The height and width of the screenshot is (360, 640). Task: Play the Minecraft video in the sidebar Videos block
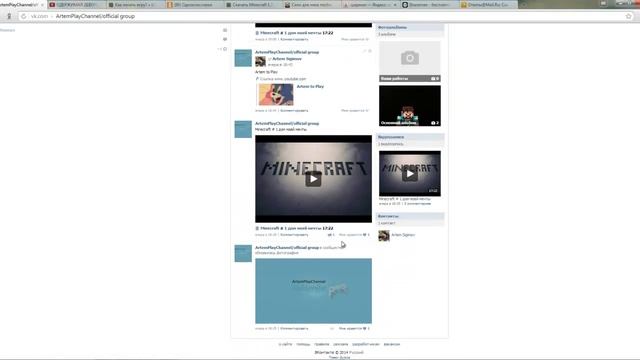tap(409, 173)
